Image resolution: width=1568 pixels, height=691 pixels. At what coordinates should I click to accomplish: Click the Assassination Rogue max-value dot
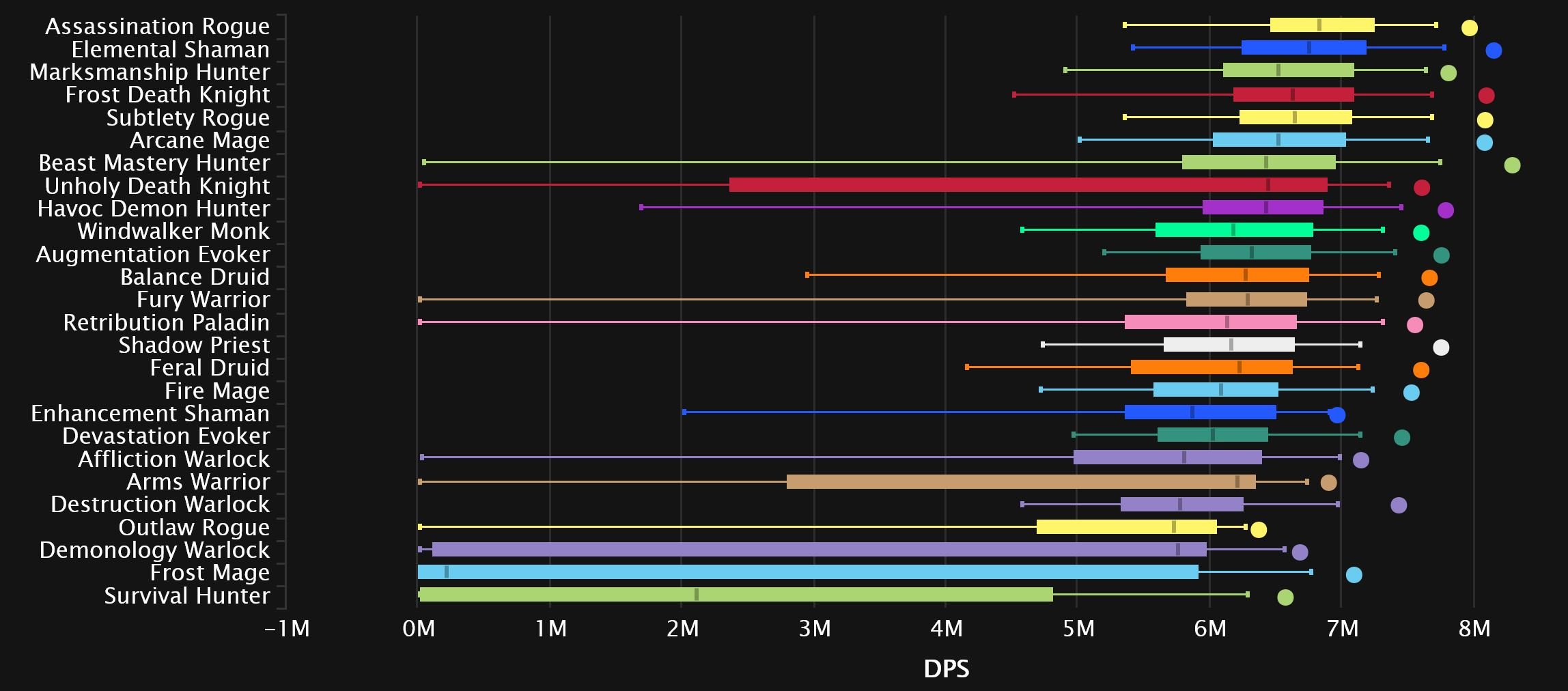(x=1469, y=28)
